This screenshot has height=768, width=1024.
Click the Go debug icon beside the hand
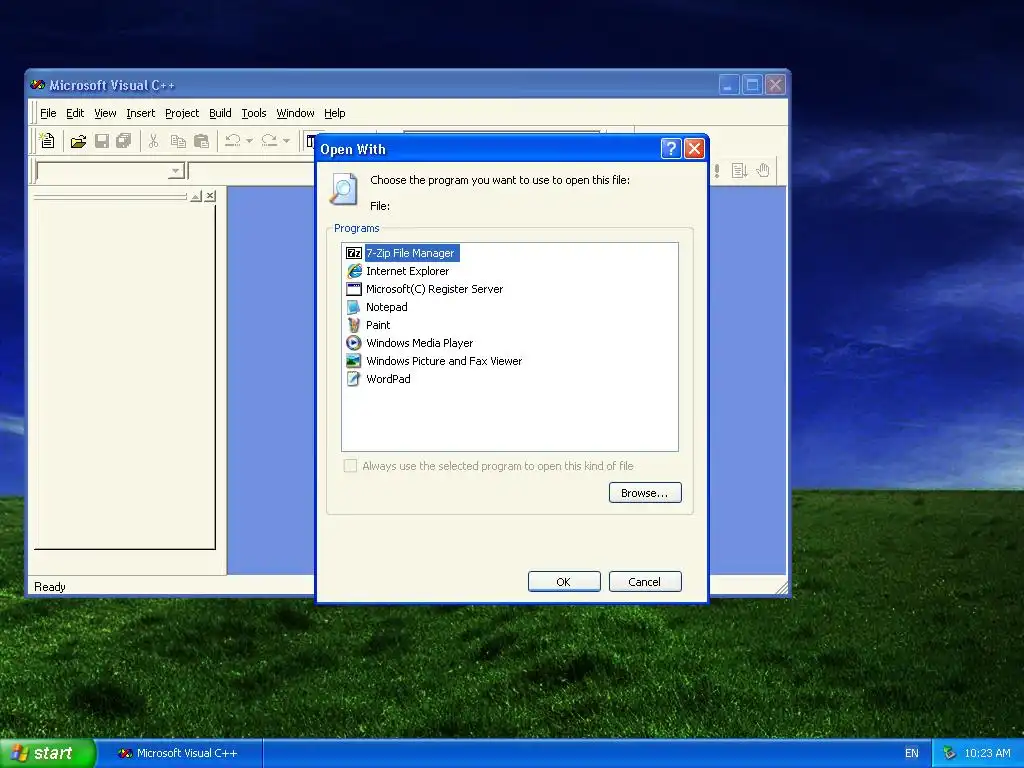coord(739,171)
